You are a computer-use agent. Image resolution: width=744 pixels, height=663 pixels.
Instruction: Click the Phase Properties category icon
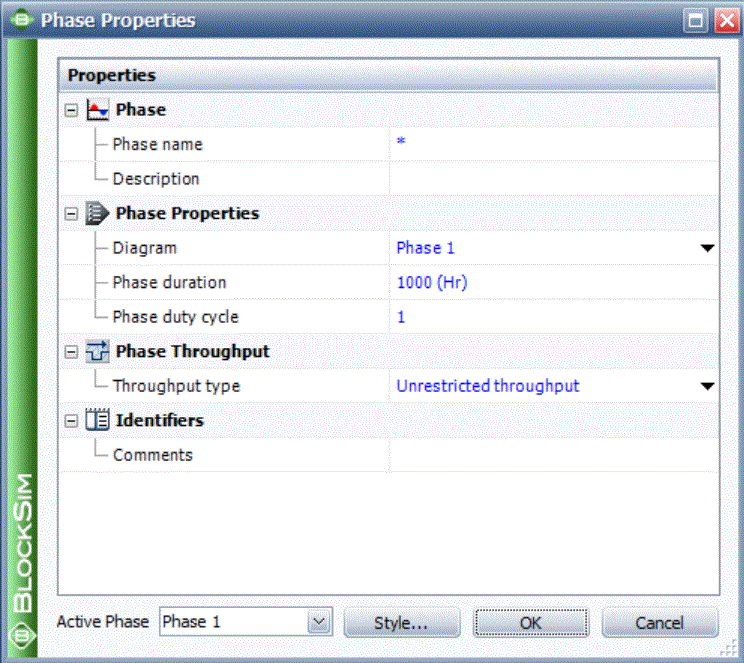(x=97, y=213)
